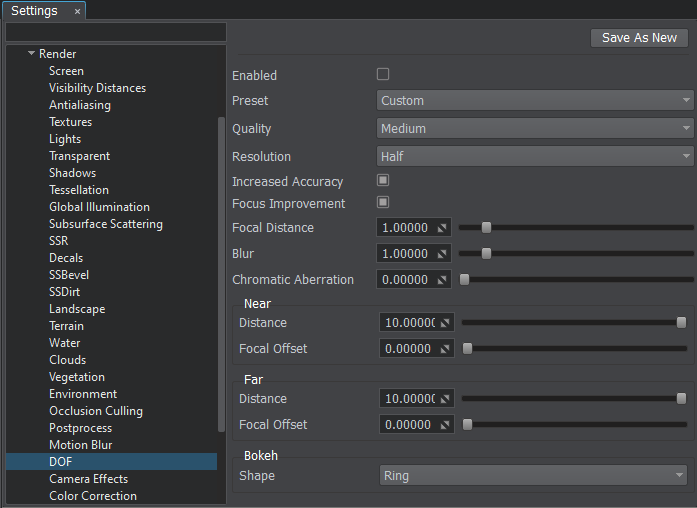Screen dimensions: 697x508
Task: Open Water settings
Action: click(x=64, y=343)
